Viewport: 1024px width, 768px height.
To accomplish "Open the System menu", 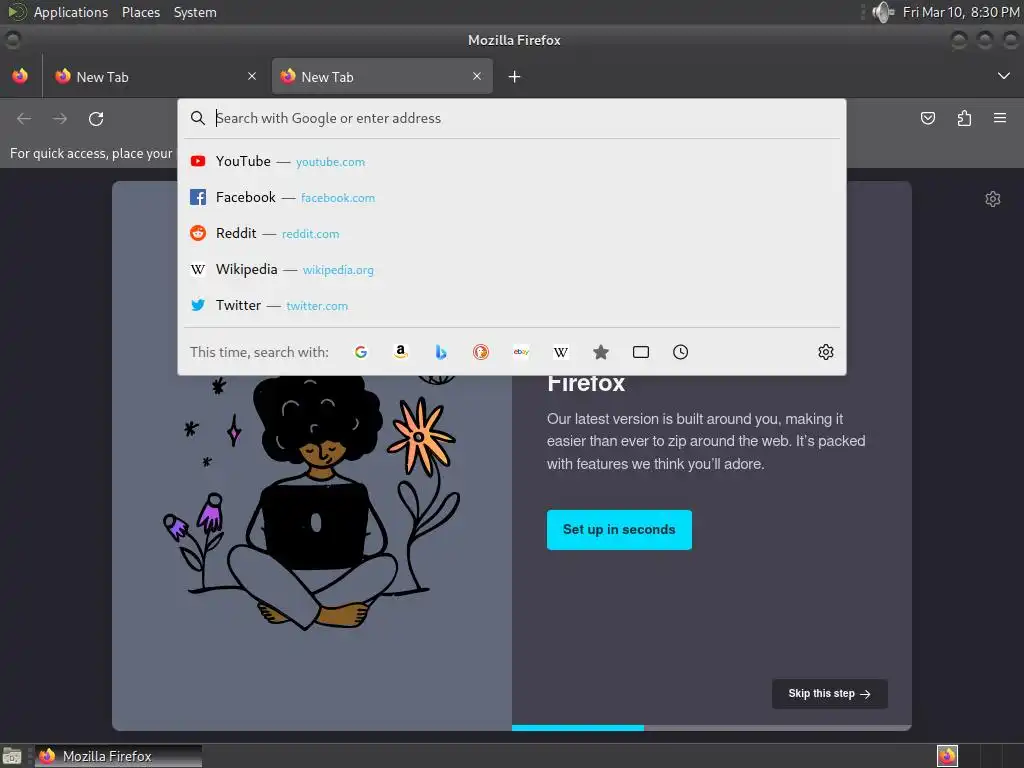I will [x=195, y=12].
